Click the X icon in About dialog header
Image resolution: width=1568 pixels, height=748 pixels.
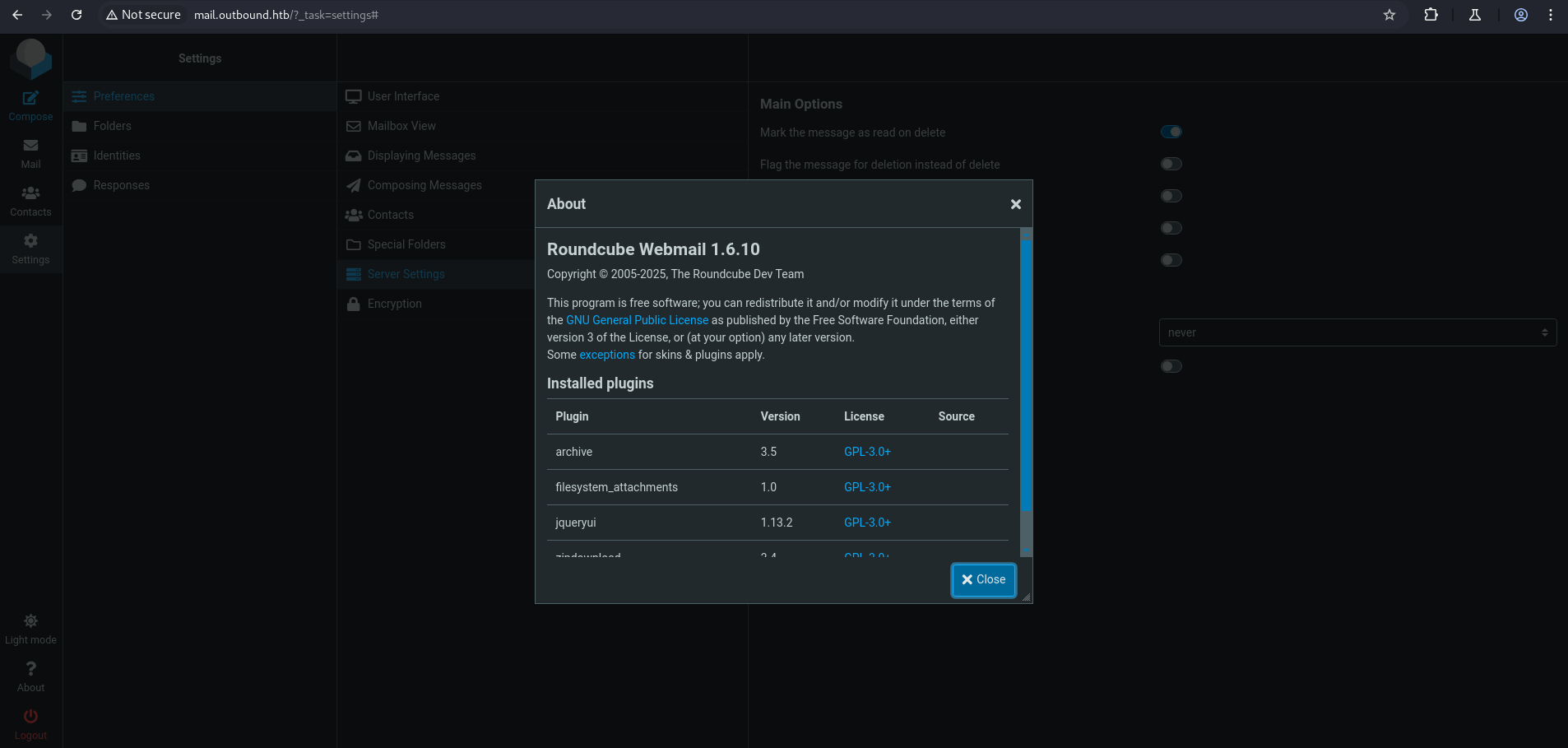(1015, 204)
